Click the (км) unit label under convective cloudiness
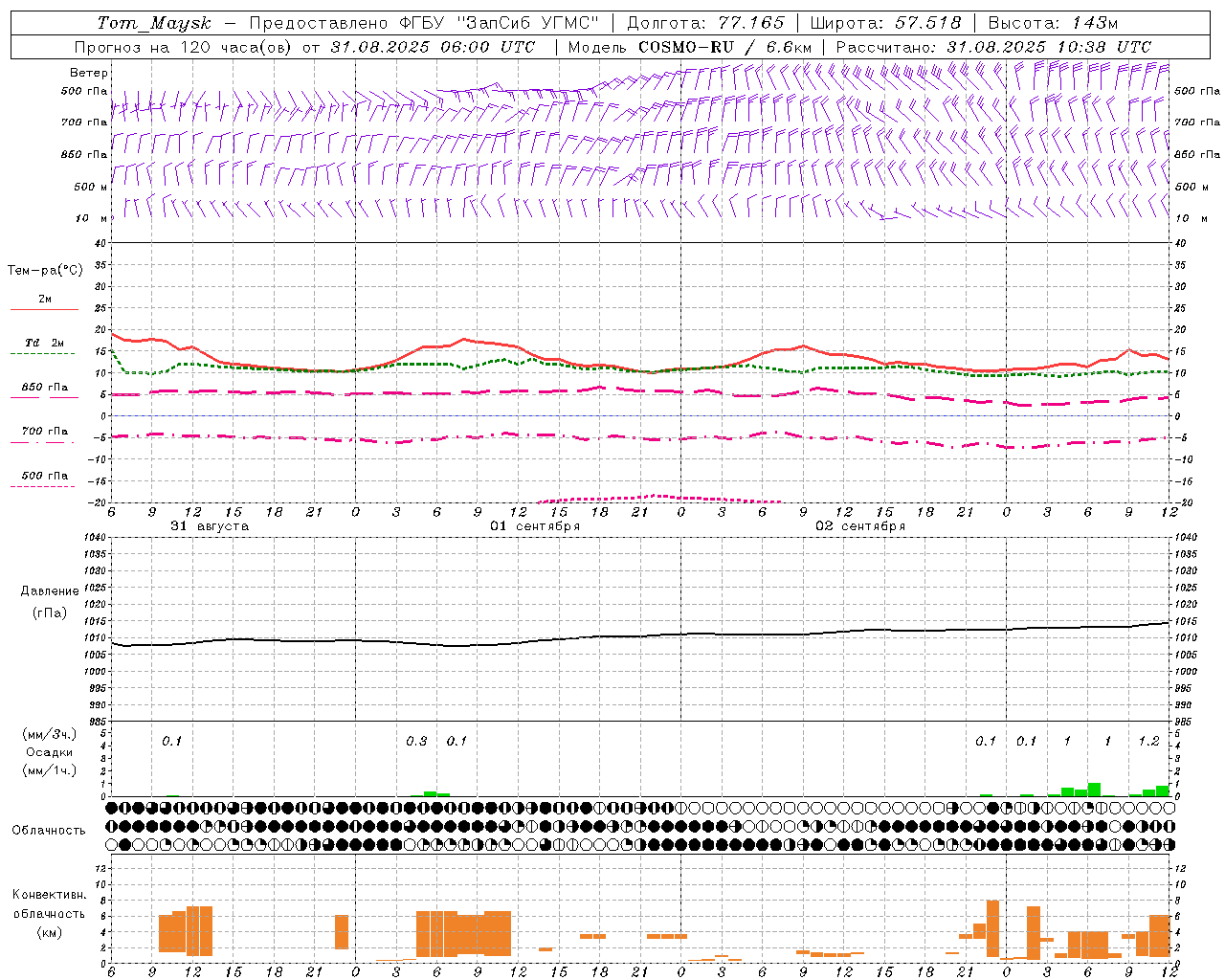The height and width of the screenshot is (980, 1225). click(x=49, y=932)
